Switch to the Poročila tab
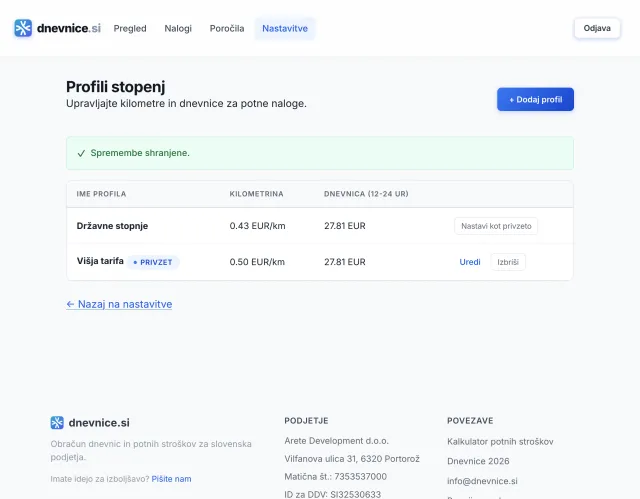This screenshot has width=640, height=499. click(x=227, y=28)
